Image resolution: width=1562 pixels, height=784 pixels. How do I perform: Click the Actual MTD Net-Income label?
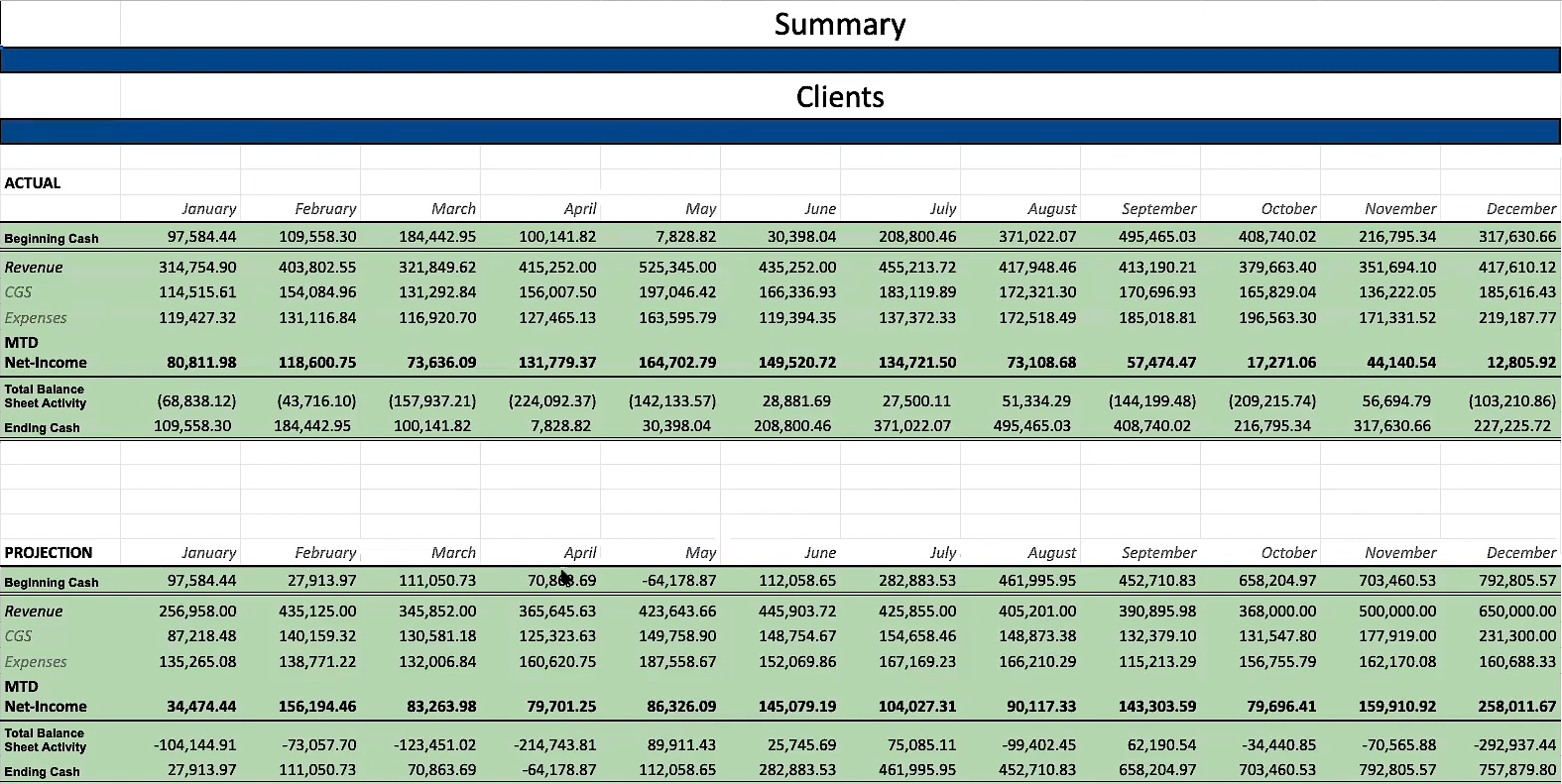46,353
